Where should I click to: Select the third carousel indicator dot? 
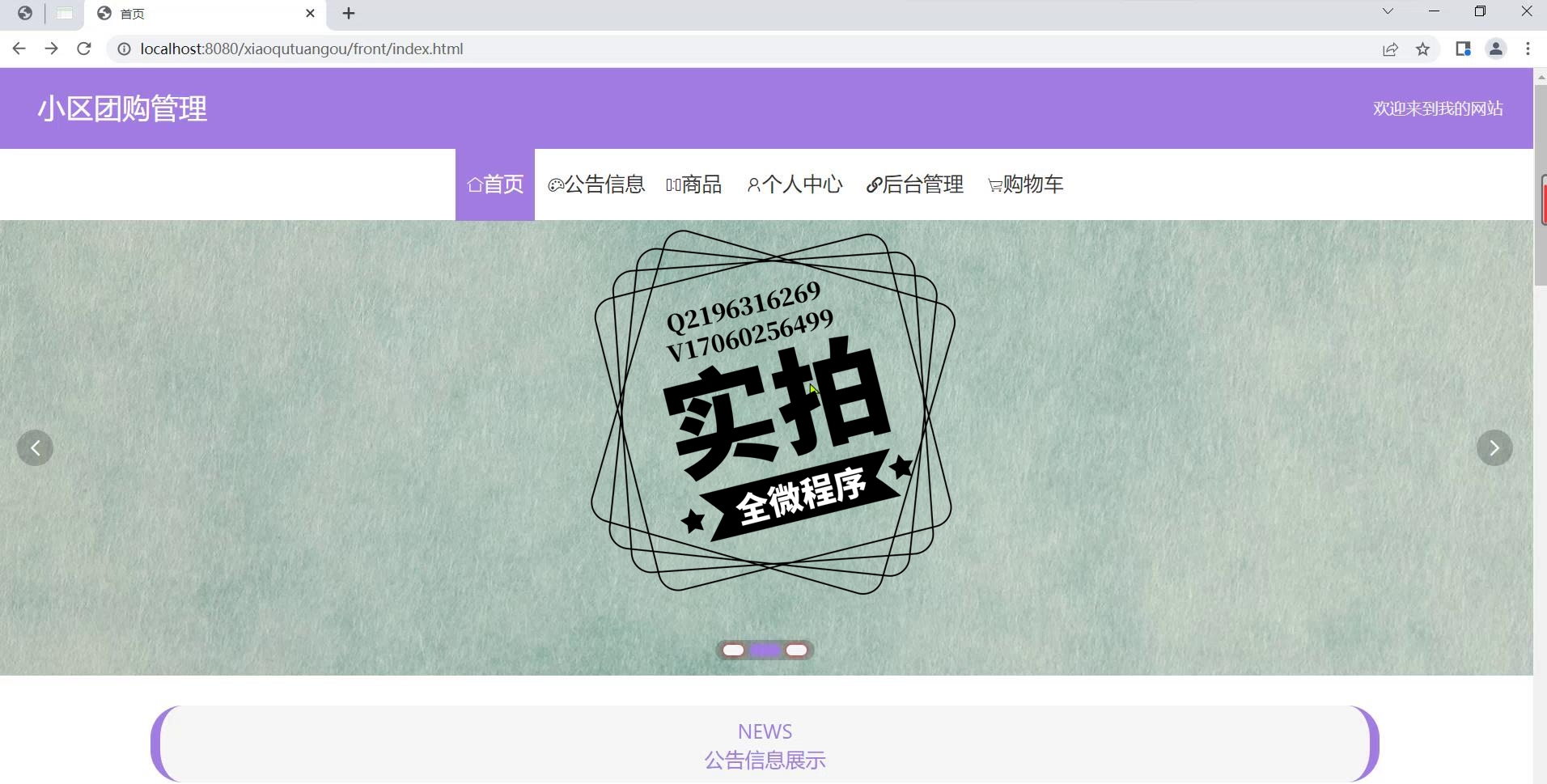797,651
